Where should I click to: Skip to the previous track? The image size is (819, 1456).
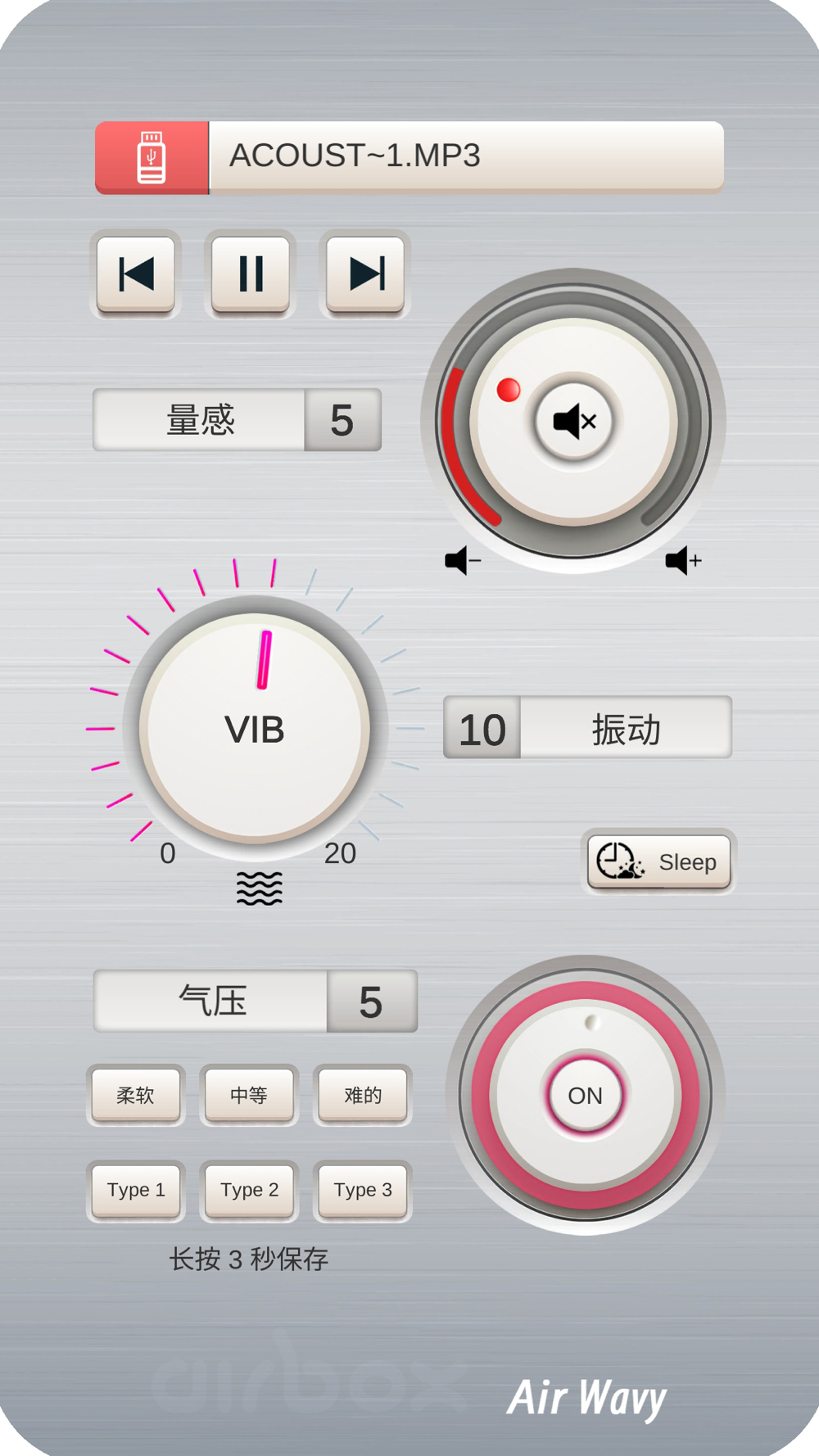click(136, 274)
